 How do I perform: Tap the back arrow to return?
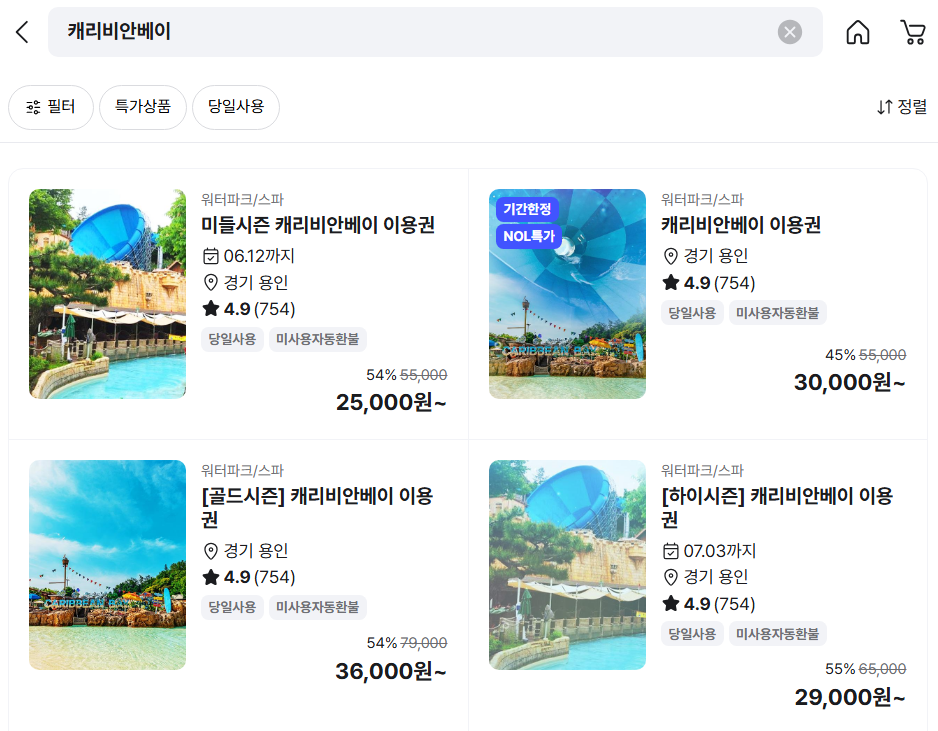pyautogui.click(x=22, y=31)
